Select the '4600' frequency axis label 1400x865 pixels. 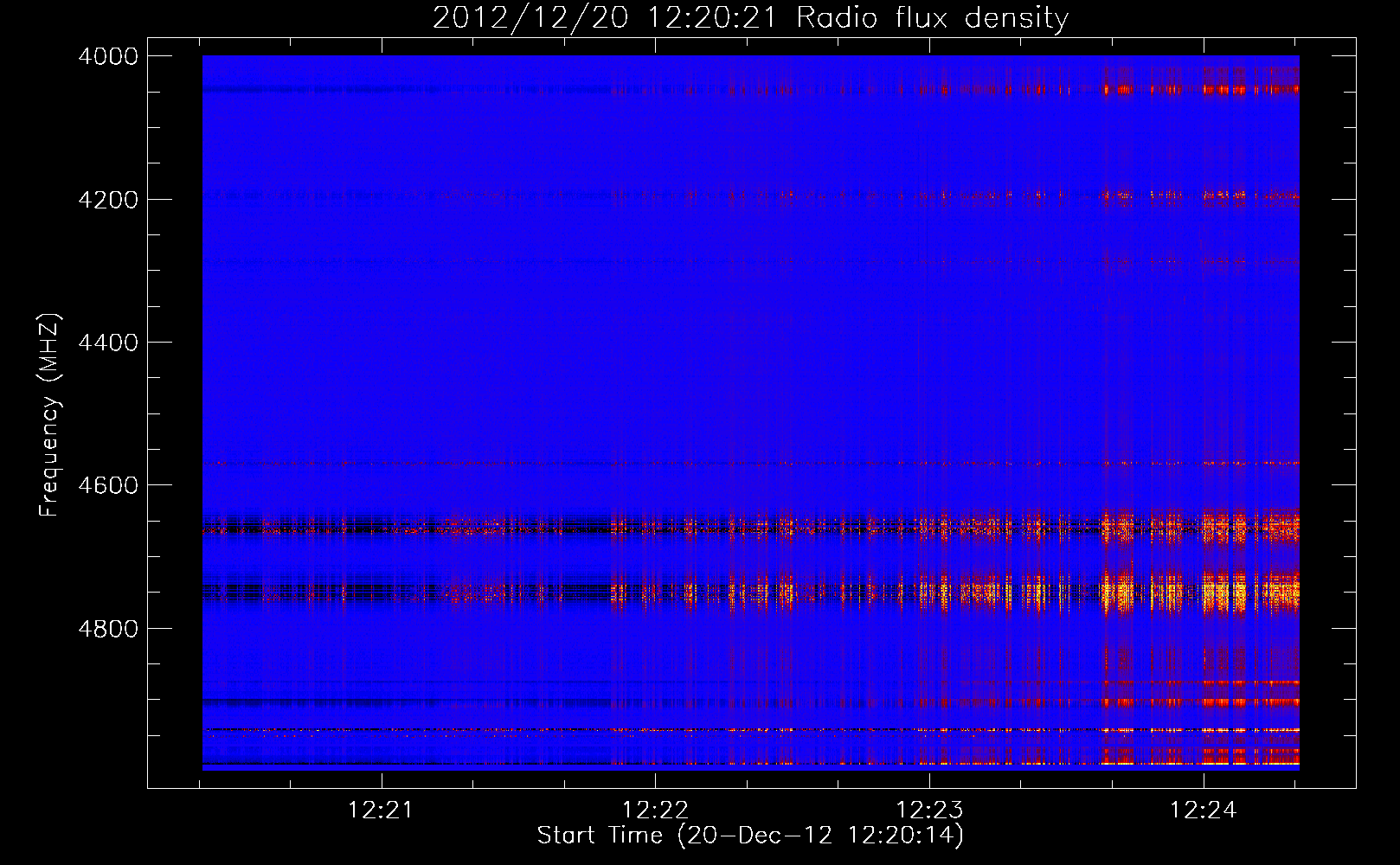108,485
